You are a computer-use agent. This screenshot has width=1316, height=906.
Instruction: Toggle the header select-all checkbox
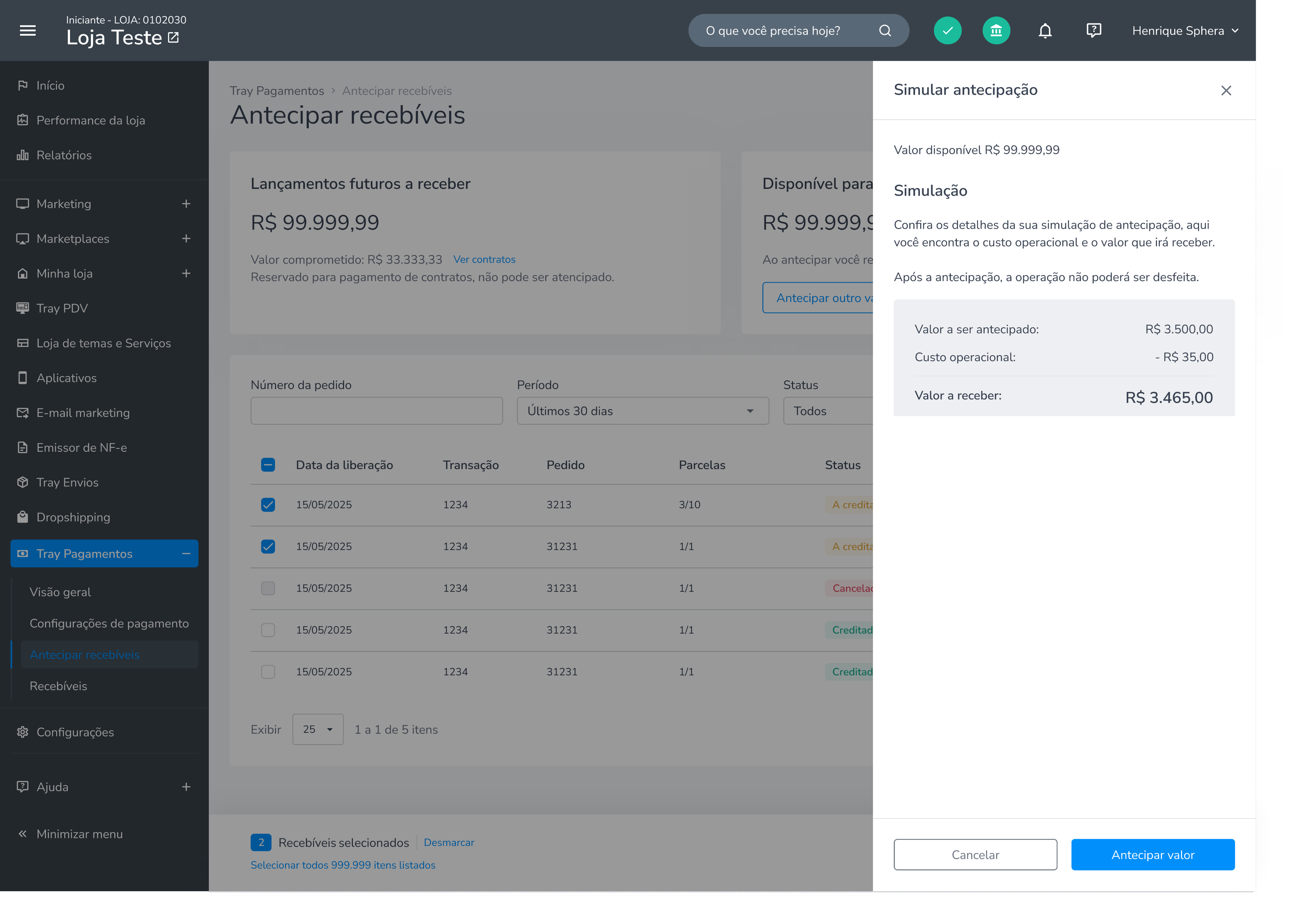(x=268, y=465)
